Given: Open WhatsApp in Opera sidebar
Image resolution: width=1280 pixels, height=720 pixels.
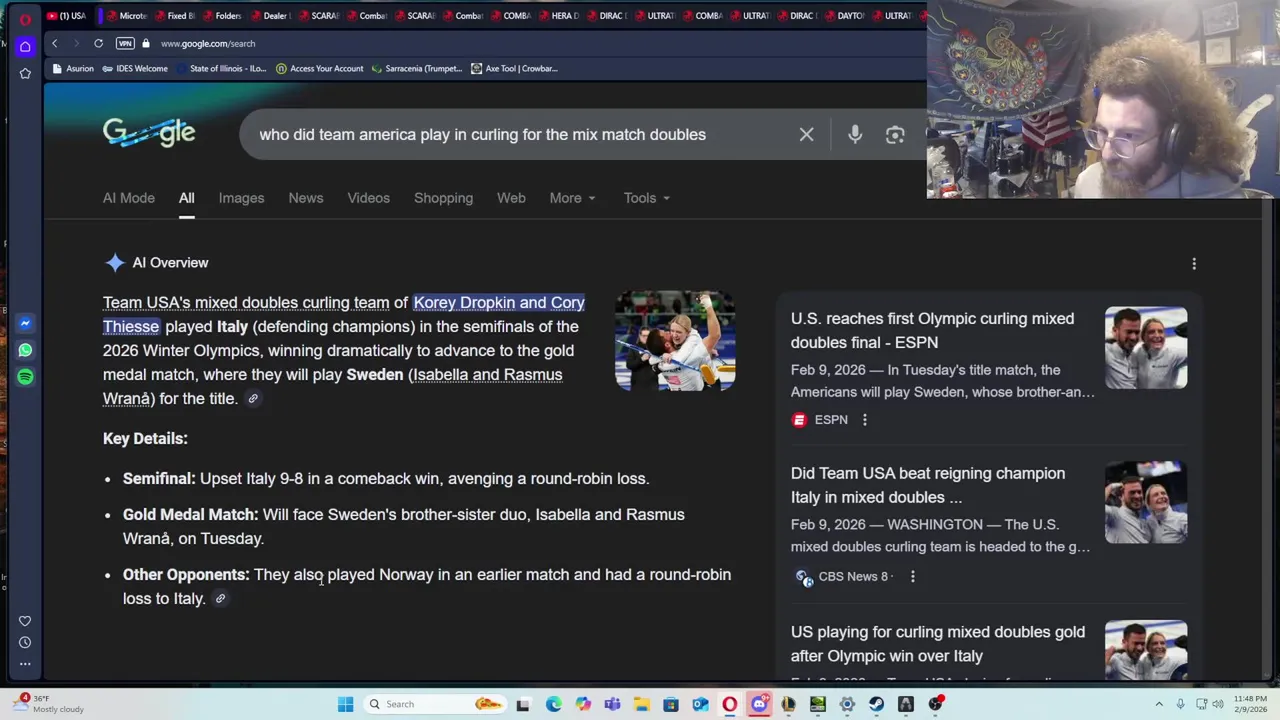Looking at the screenshot, I should [25, 350].
